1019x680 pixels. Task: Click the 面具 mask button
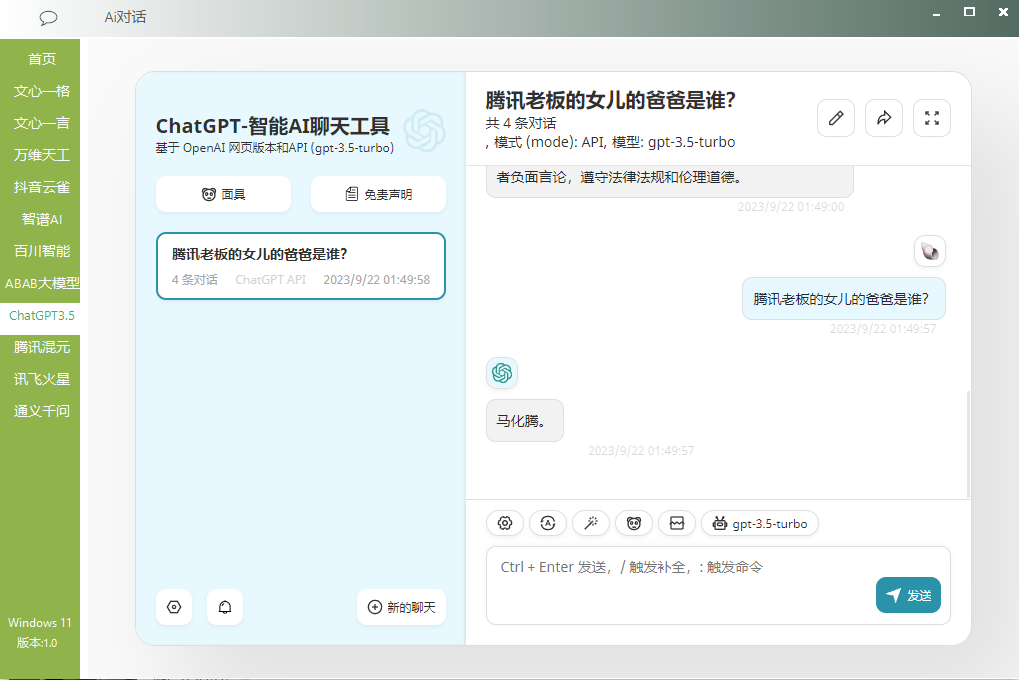[x=224, y=194]
